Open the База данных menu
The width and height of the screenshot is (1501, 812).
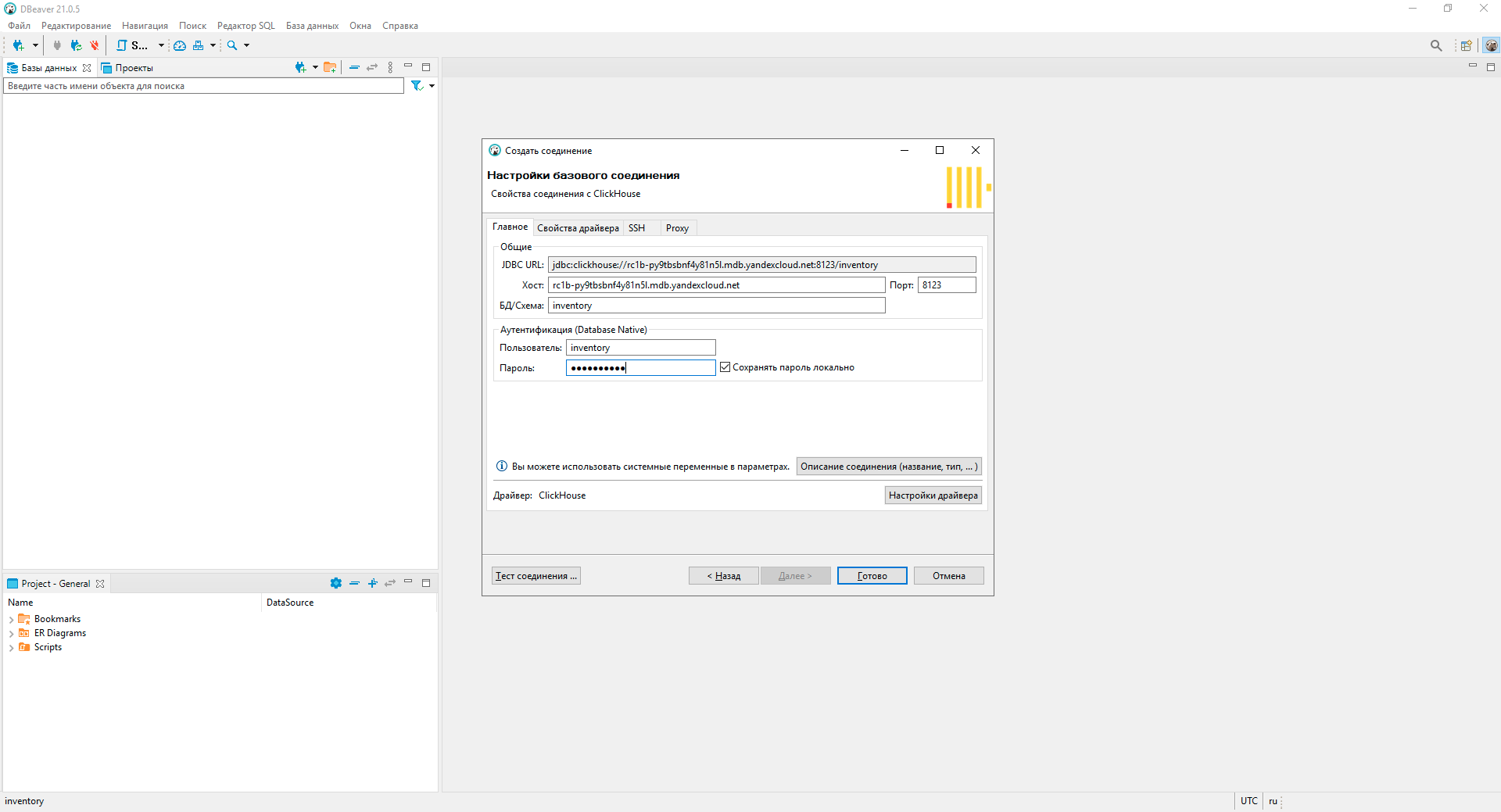tap(312, 26)
